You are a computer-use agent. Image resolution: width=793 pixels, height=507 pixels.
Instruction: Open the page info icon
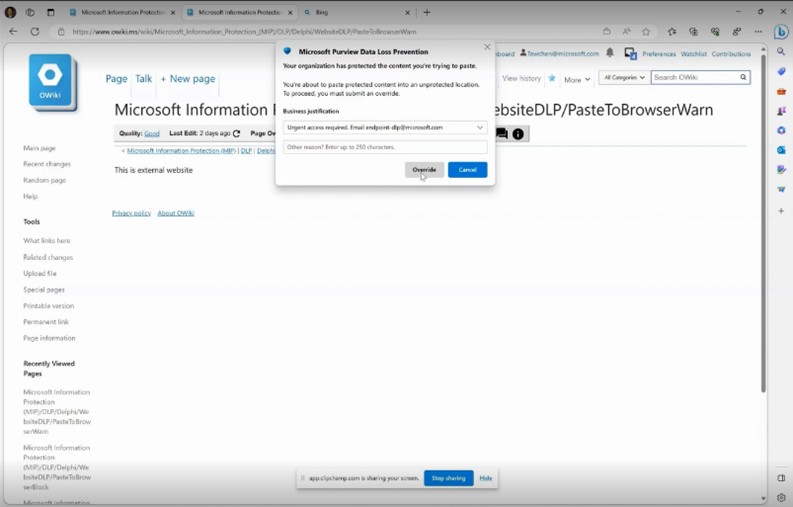point(518,134)
